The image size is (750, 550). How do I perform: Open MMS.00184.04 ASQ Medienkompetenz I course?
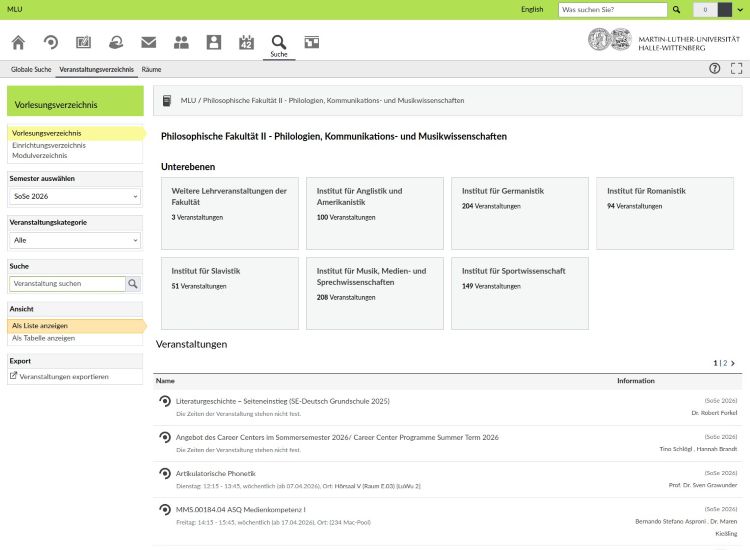[241, 510]
